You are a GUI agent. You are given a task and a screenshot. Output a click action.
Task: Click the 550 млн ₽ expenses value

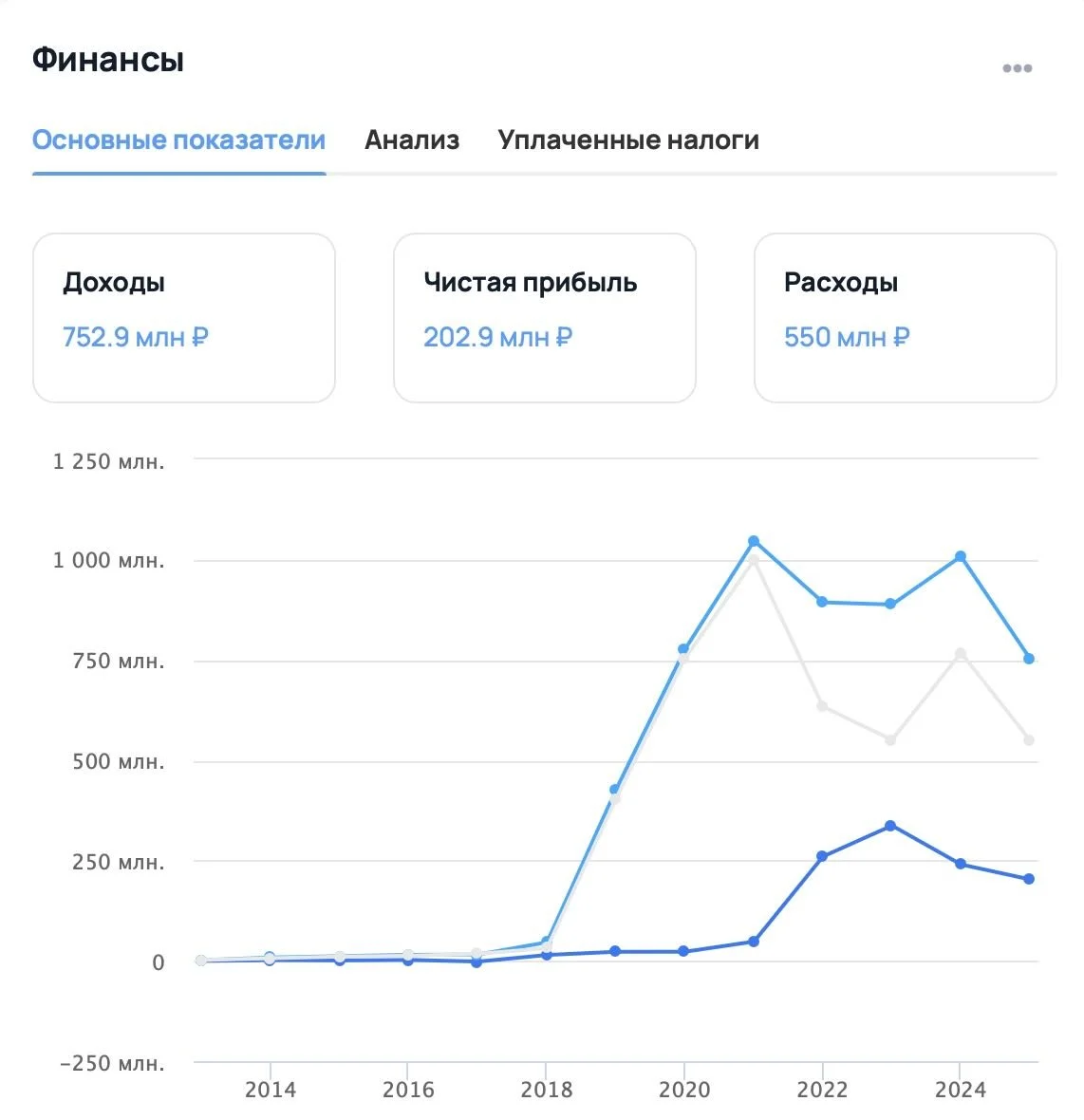[x=847, y=337]
